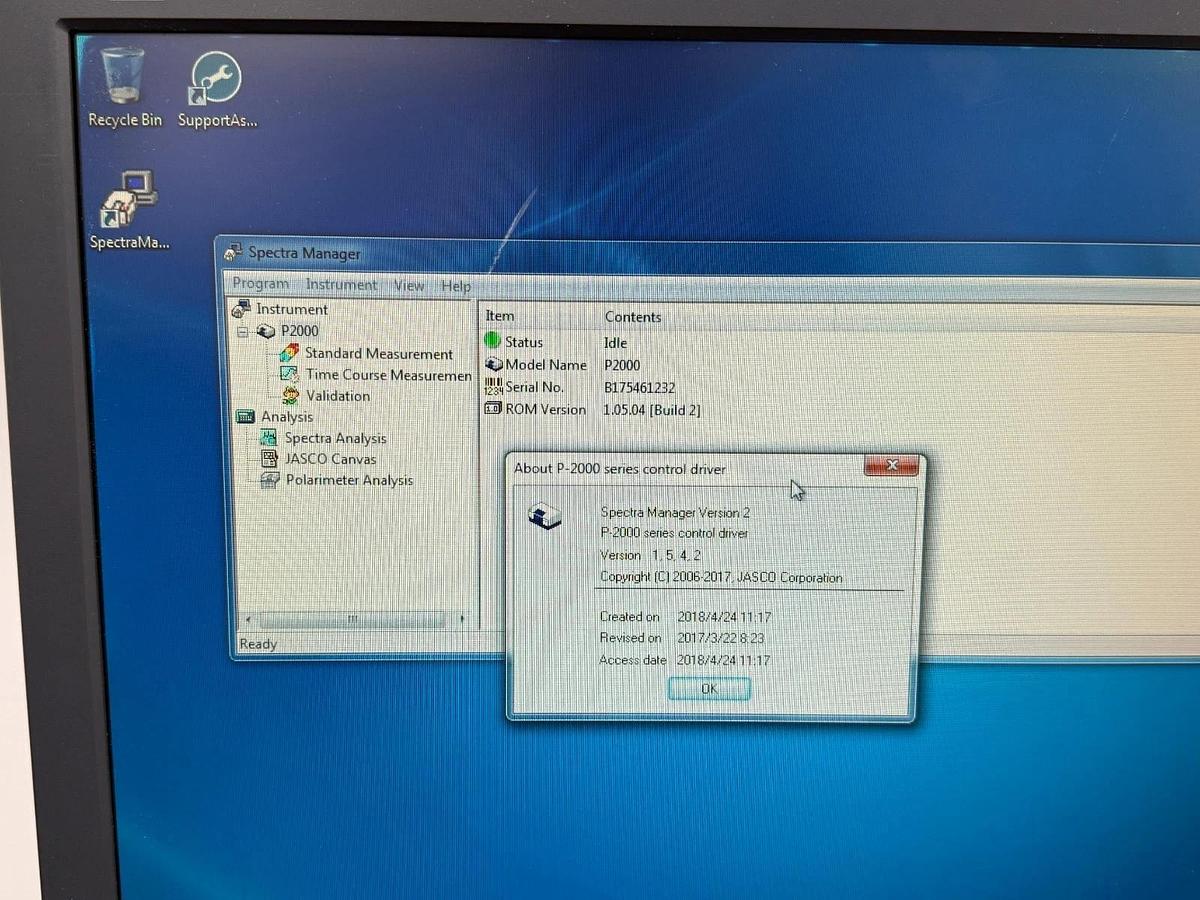Screen dimensions: 1200x900
Task: Click the Version 1, 5, 4, 2 text
Action: pos(650,555)
